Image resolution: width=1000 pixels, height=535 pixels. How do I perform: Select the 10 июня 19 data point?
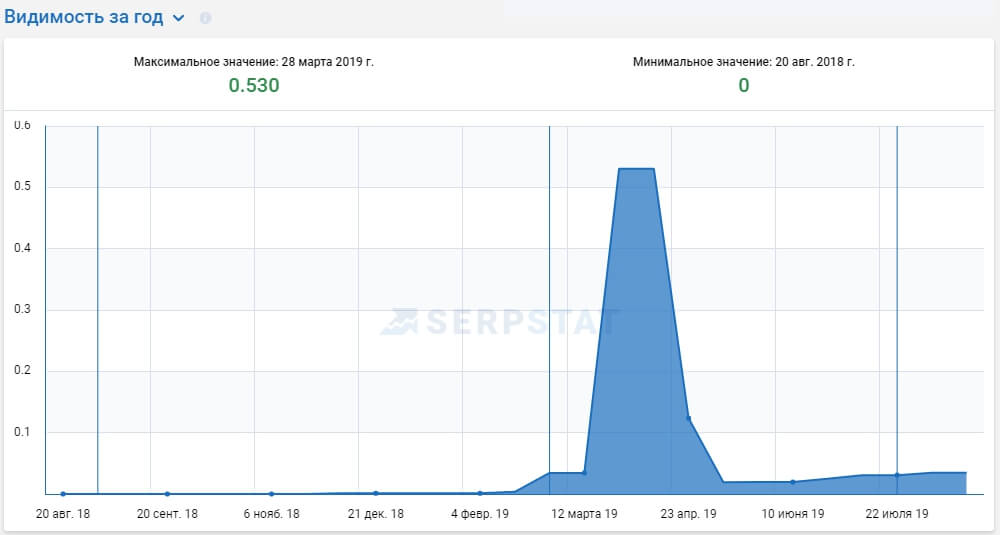792,482
